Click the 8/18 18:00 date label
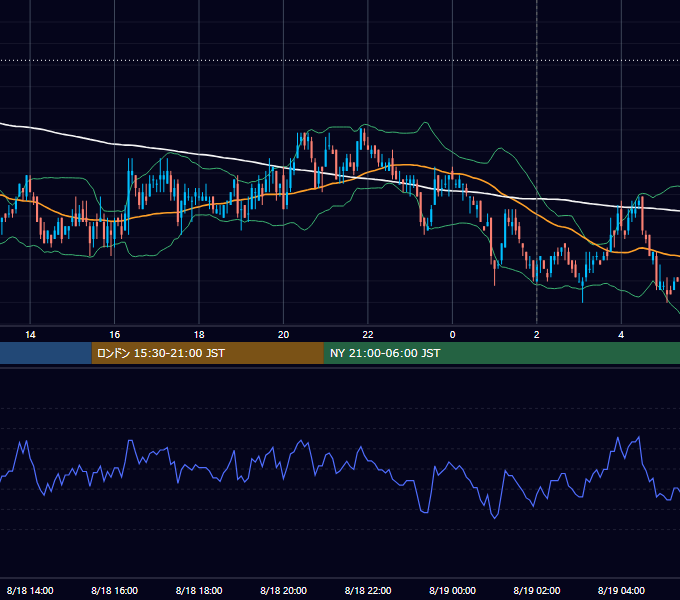This screenshot has height=600, width=680. 199,590
